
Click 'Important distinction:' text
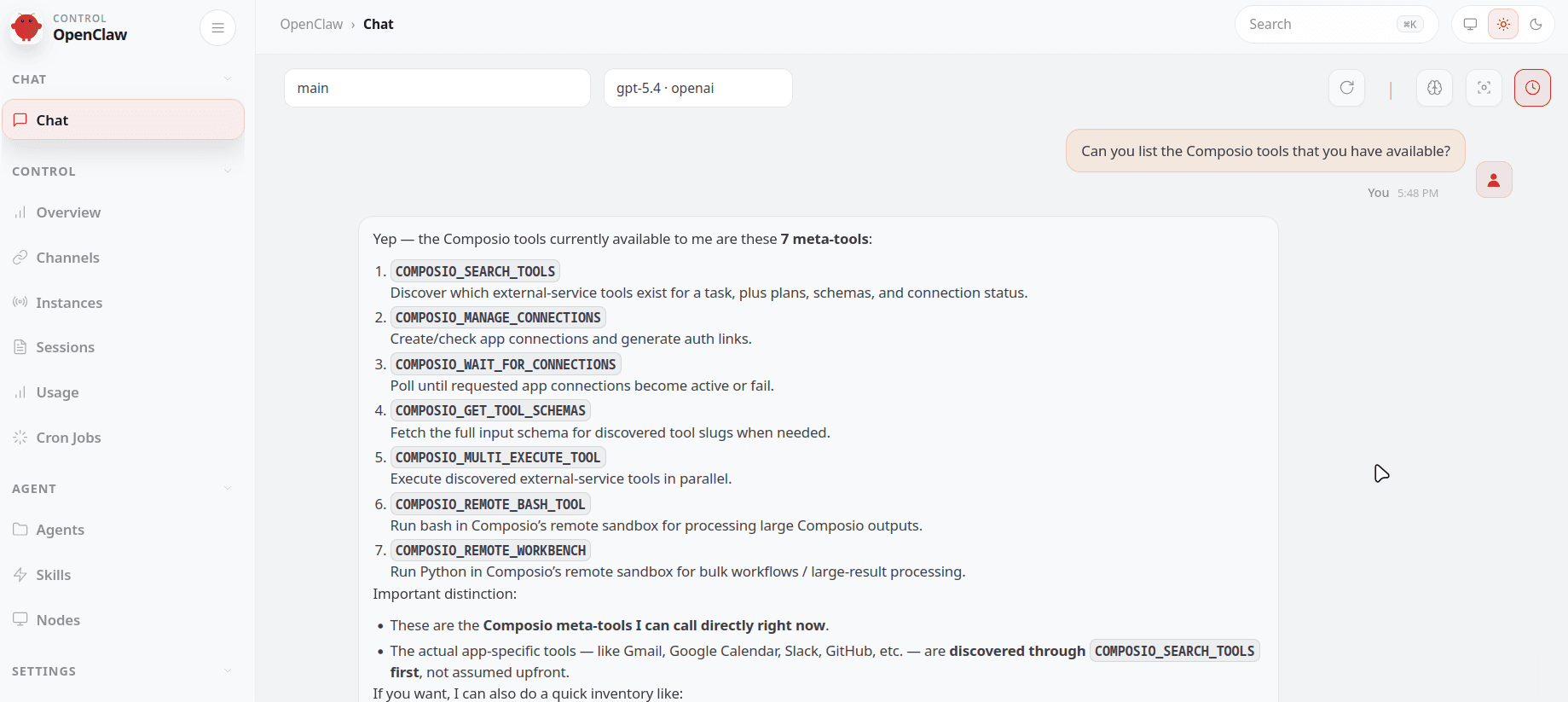pyautogui.click(x=444, y=594)
